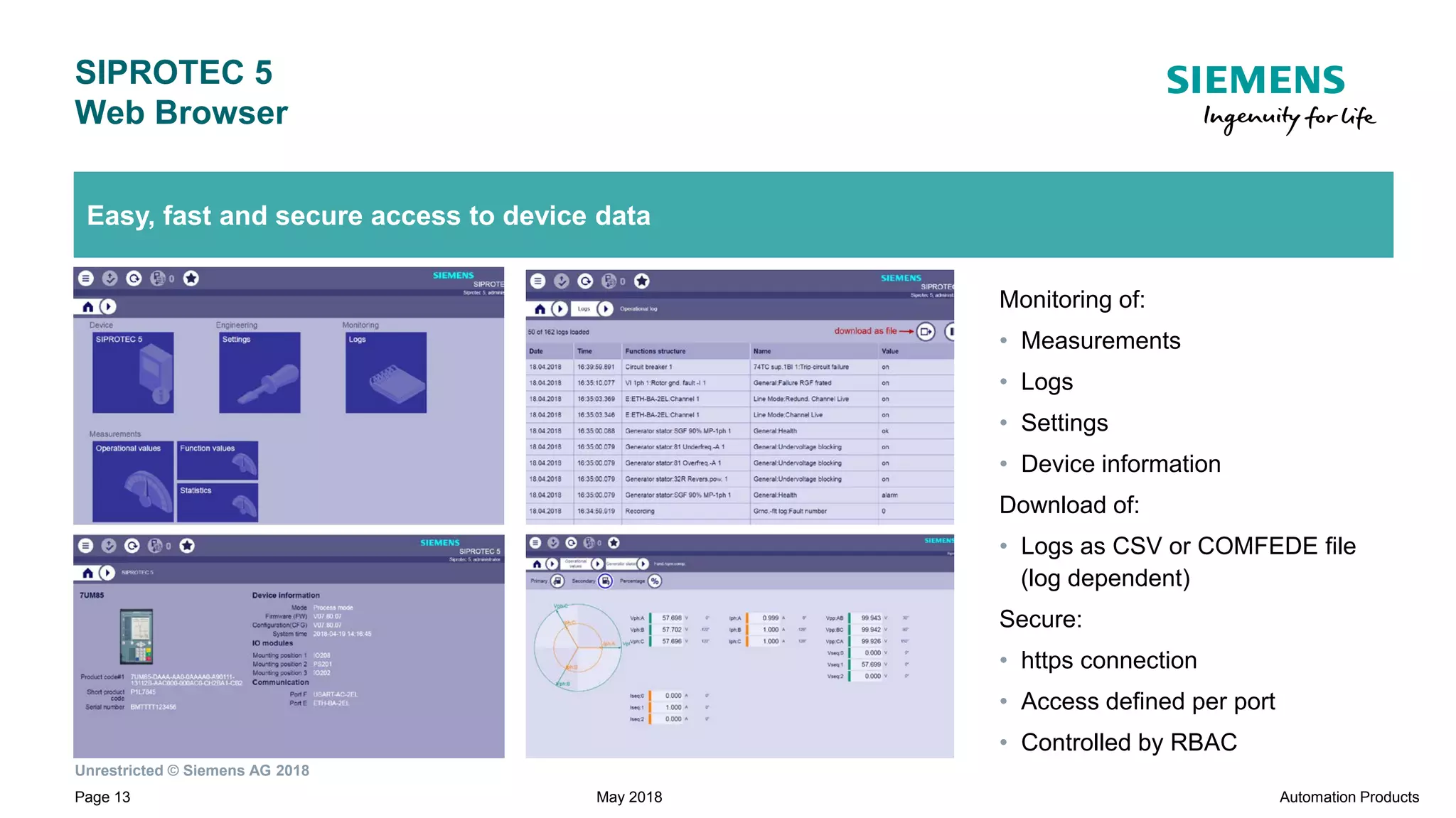Image resolution: width=1456 pixels, height=818 pixels.
Task: Expand arrow after Operational values breadcrumb
Action: click(x=597, y=564)
